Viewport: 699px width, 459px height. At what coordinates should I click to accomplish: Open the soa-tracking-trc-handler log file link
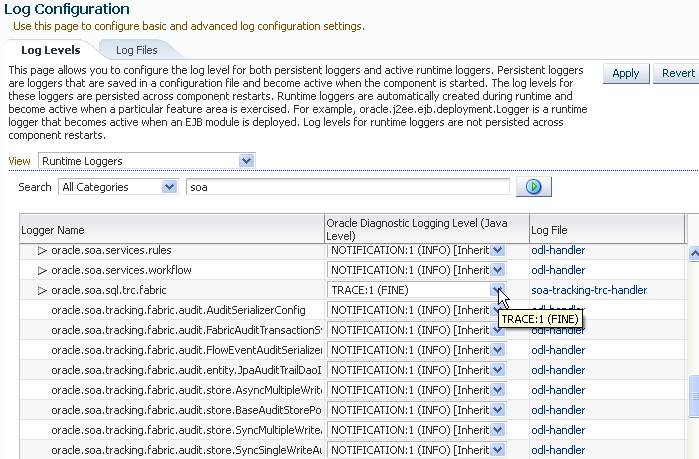click(x=589, y=290)
